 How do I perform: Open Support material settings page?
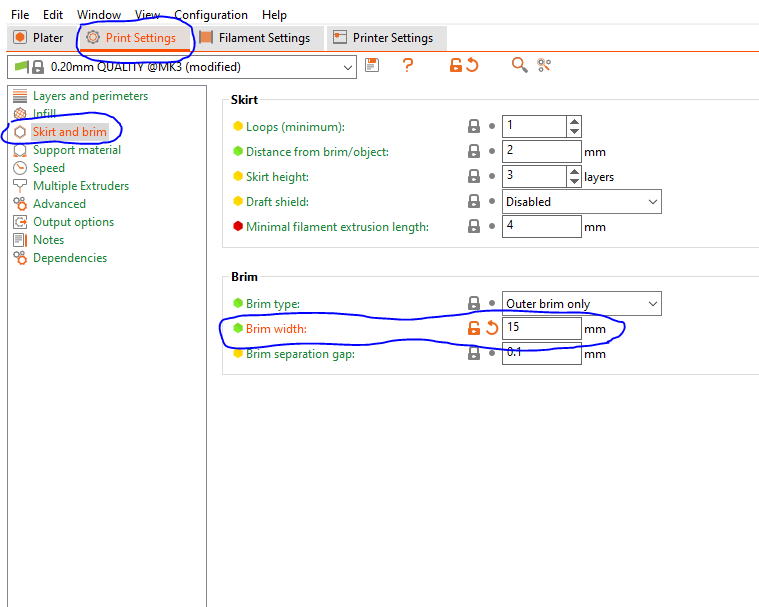pyautogui.click(x=76, y=150)
